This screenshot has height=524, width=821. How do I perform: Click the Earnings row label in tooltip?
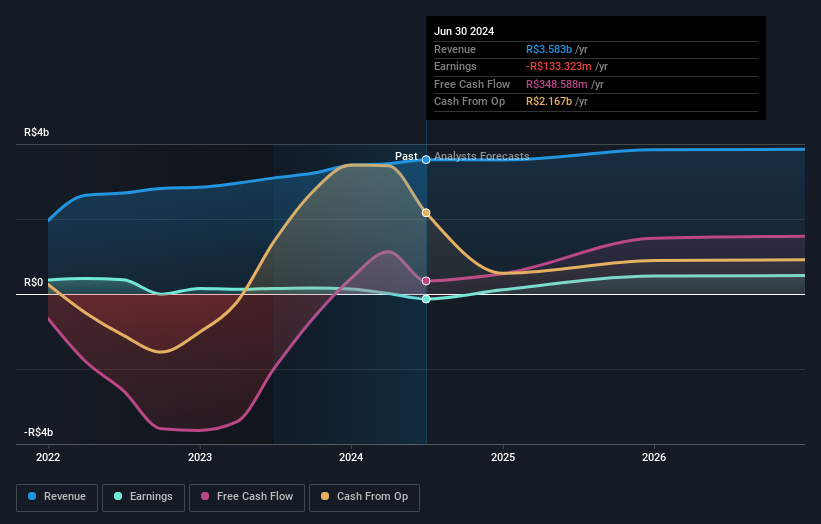click(x=456, y=66)
